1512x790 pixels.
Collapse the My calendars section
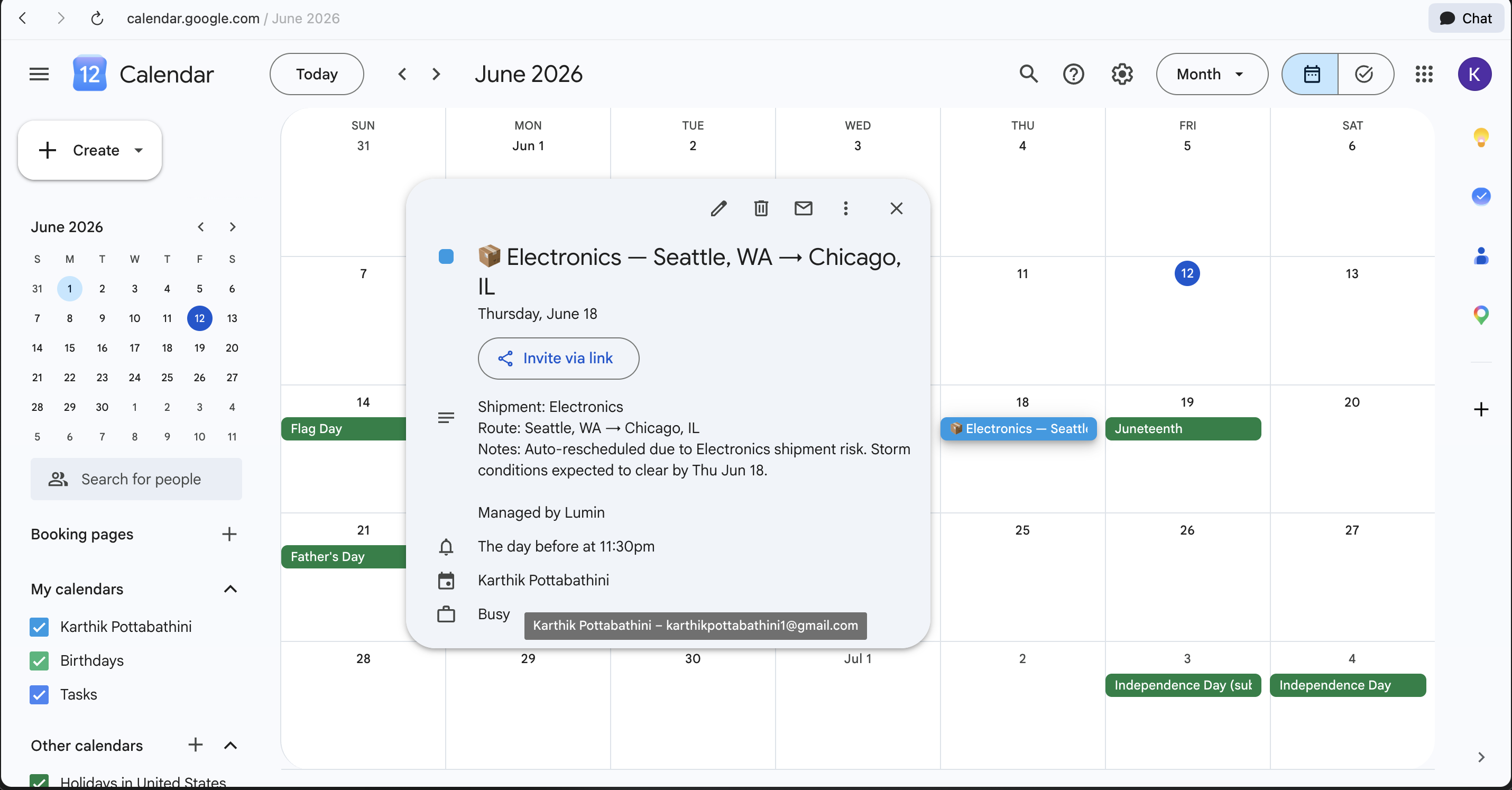(x=230, y=589)
